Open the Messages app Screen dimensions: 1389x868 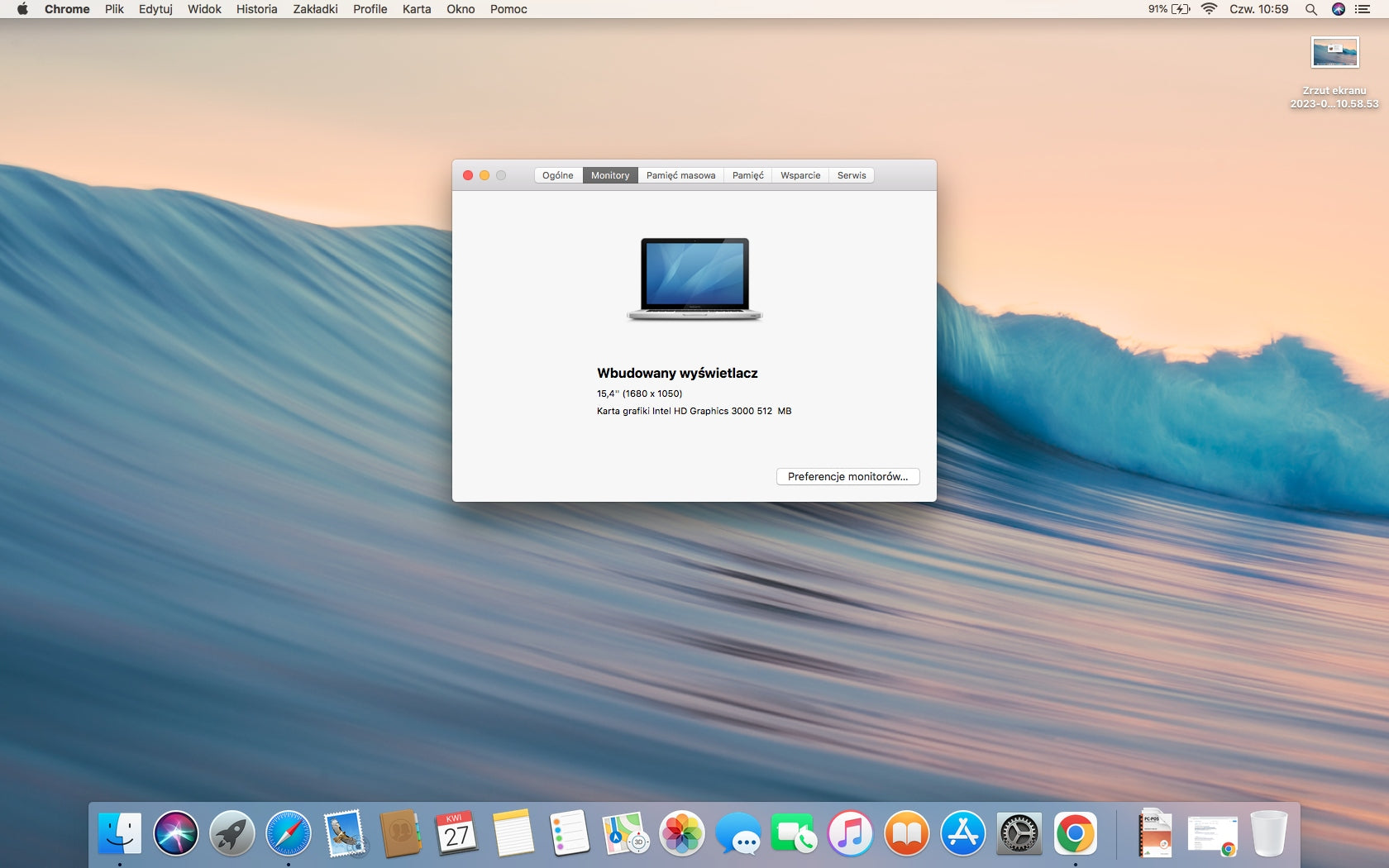pos(738,833)
